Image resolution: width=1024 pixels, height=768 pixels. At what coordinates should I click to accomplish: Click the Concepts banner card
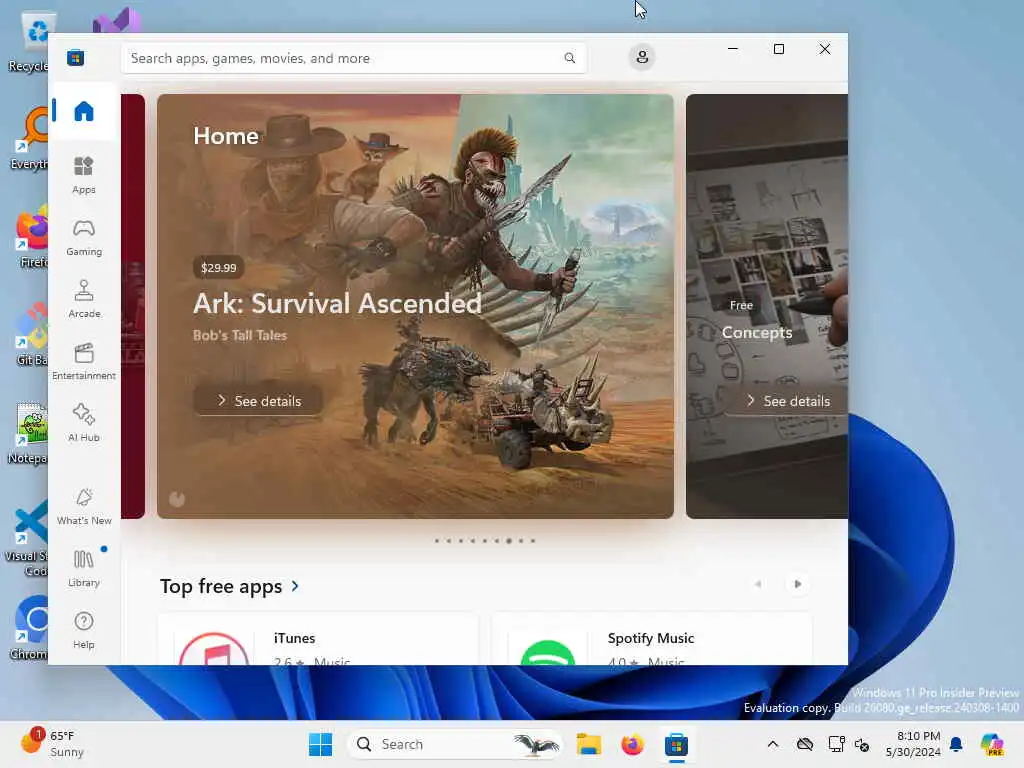tap(767, 306)
